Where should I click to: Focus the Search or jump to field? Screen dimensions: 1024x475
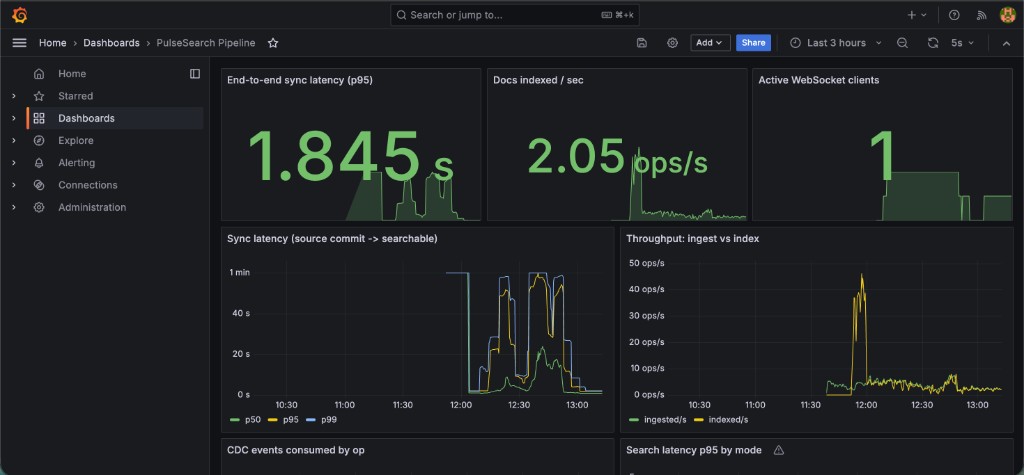click(x=515, y=15)
